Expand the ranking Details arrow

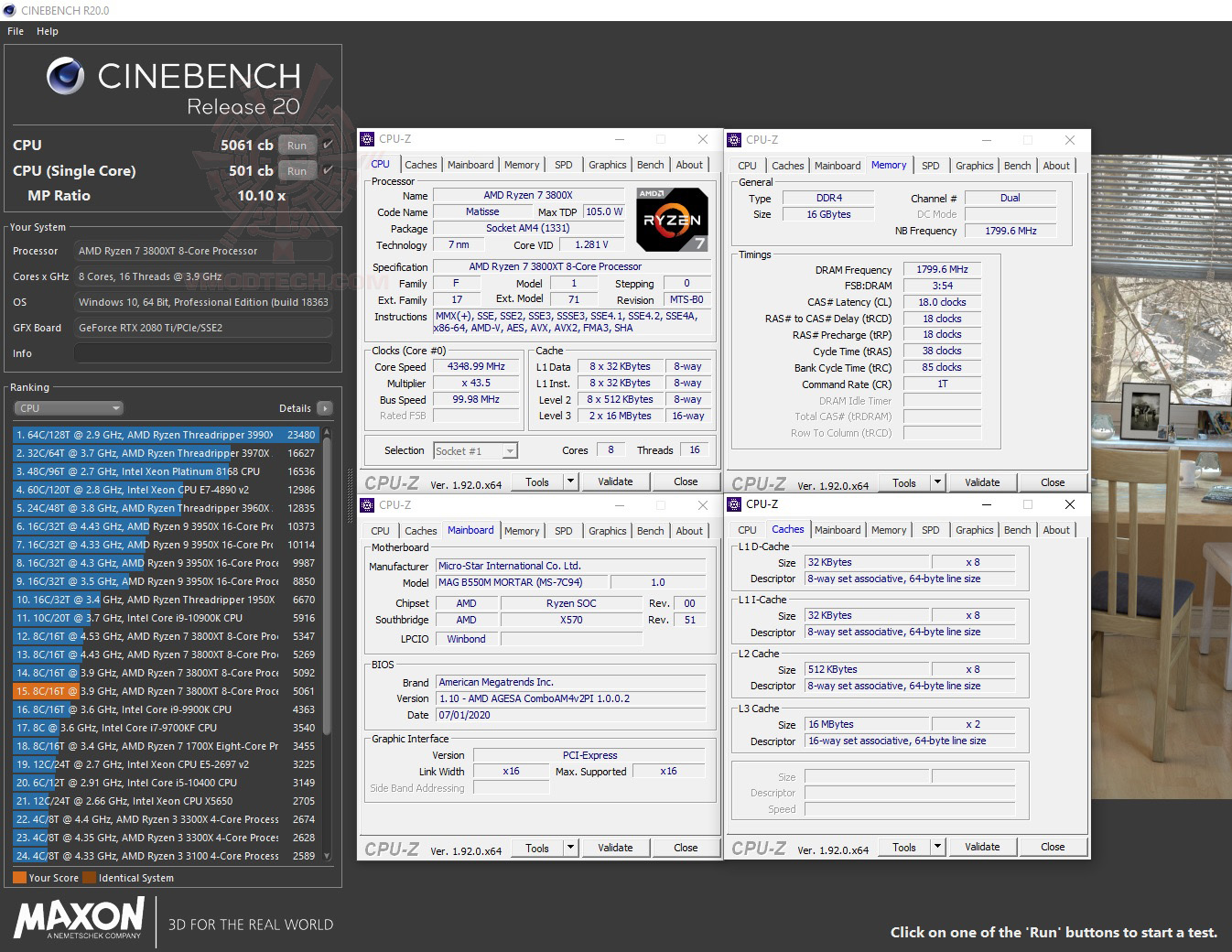coord(325,408)
